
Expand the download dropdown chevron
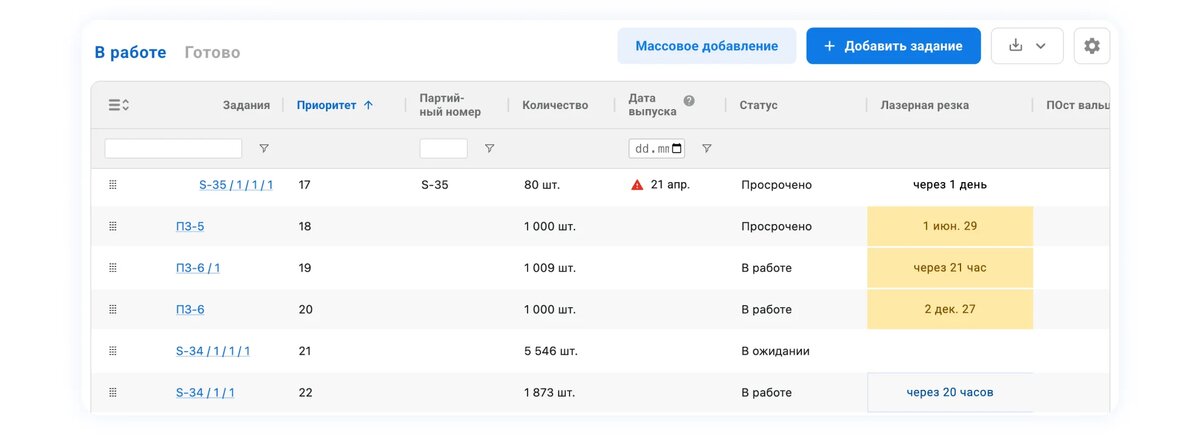pos(1041,46)
